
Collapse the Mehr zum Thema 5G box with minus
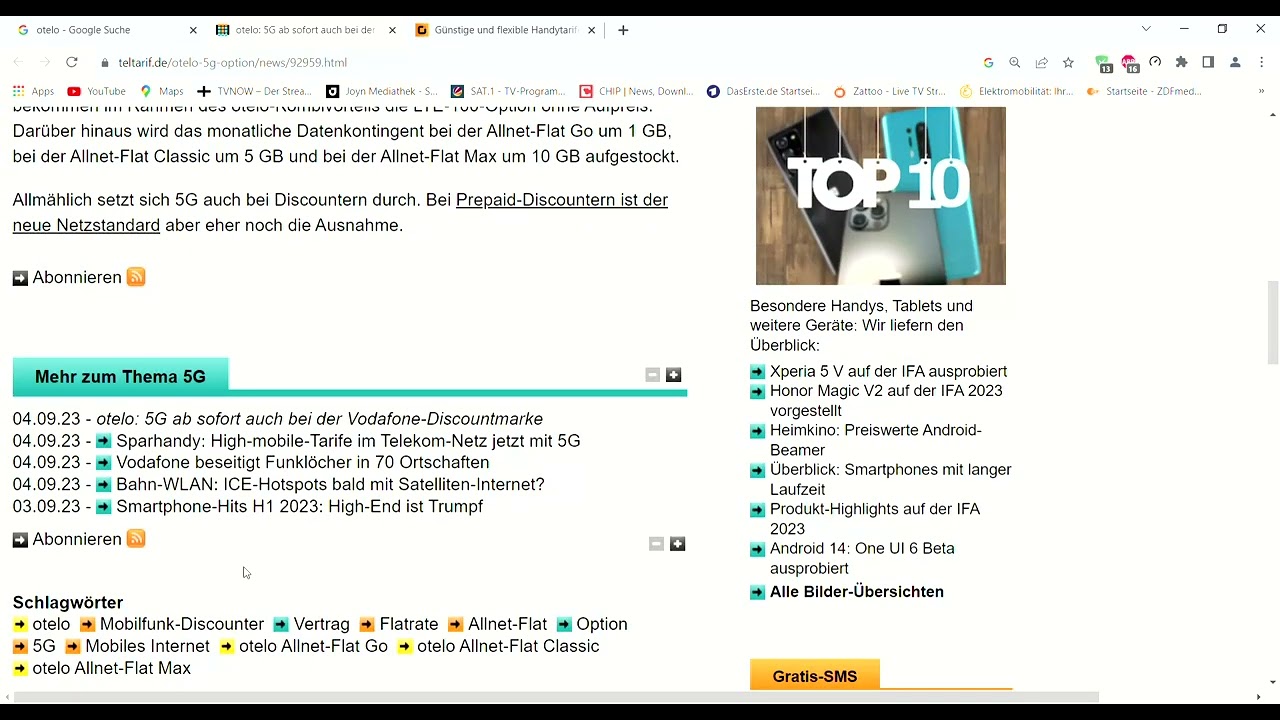coord(653,375)
